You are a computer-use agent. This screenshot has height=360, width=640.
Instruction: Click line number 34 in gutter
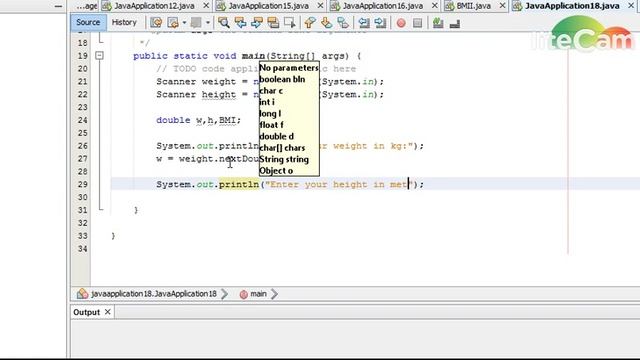click(x=82, y=249)
